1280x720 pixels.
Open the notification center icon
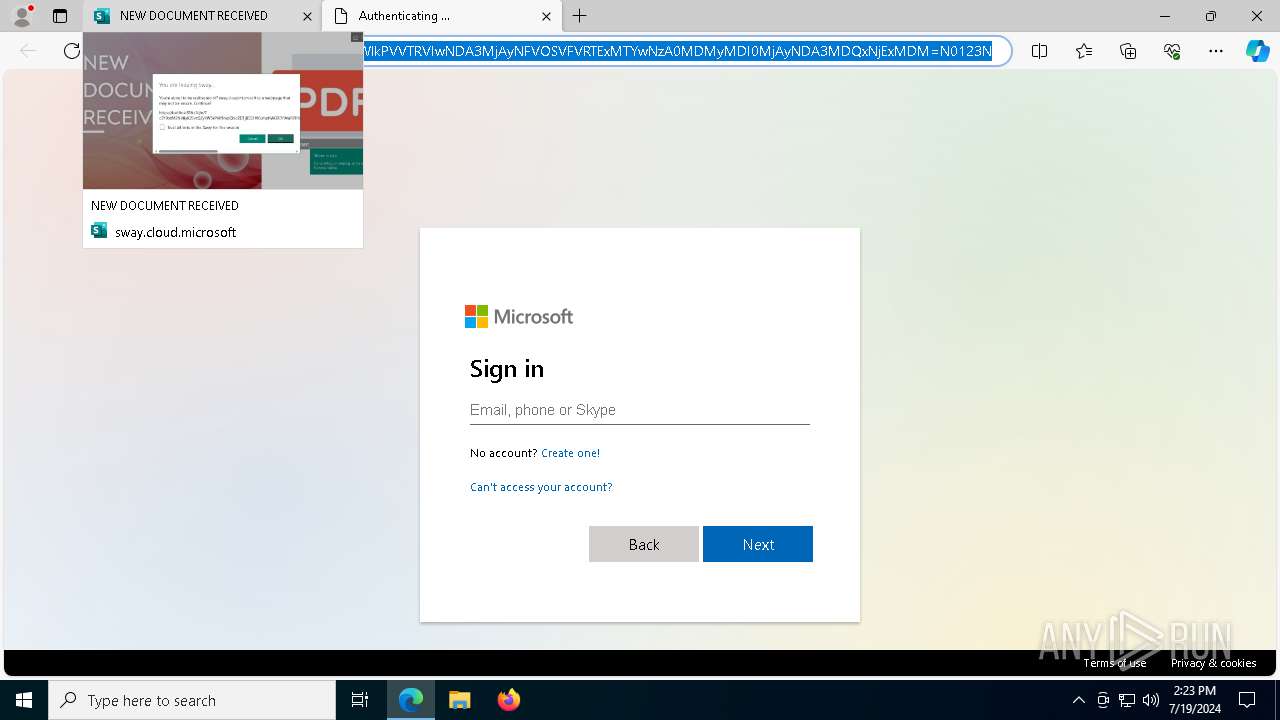(1247, 700)
